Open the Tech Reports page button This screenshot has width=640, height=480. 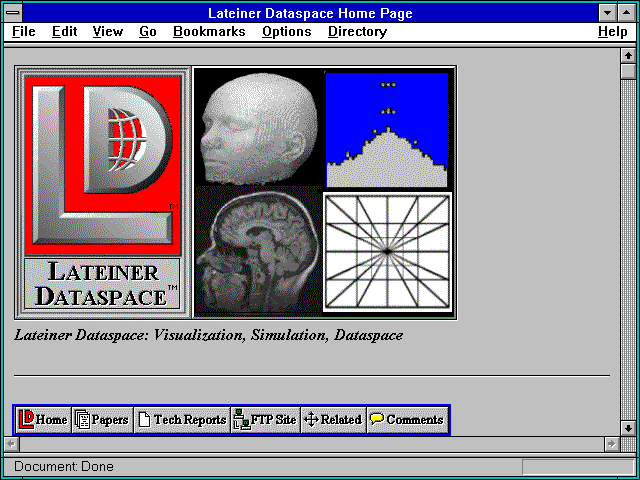(x=182, y=420)
